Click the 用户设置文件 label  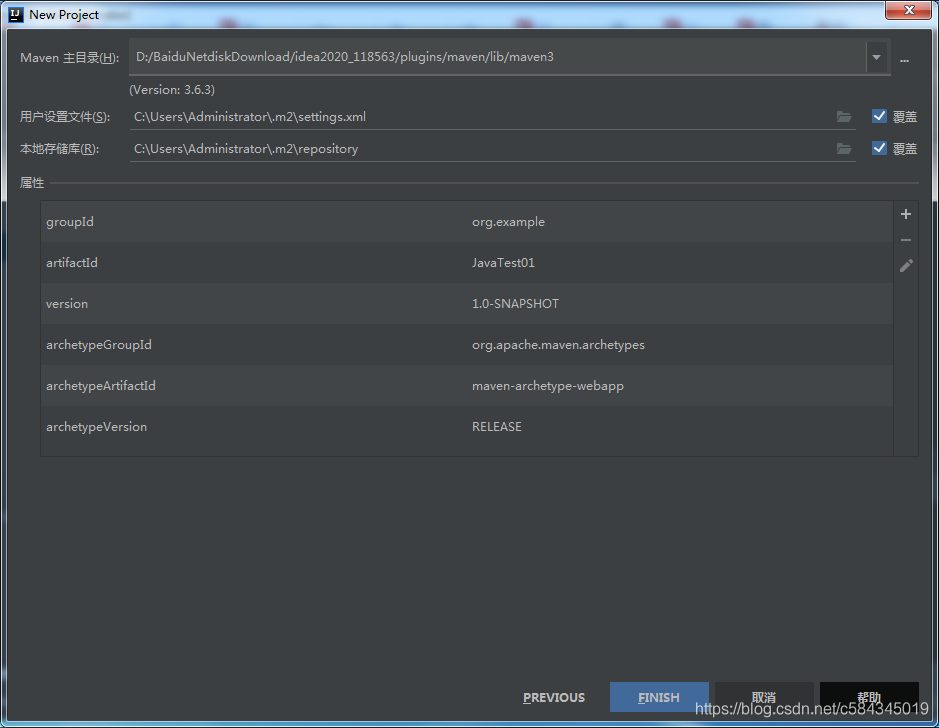[x=65, y=117]
